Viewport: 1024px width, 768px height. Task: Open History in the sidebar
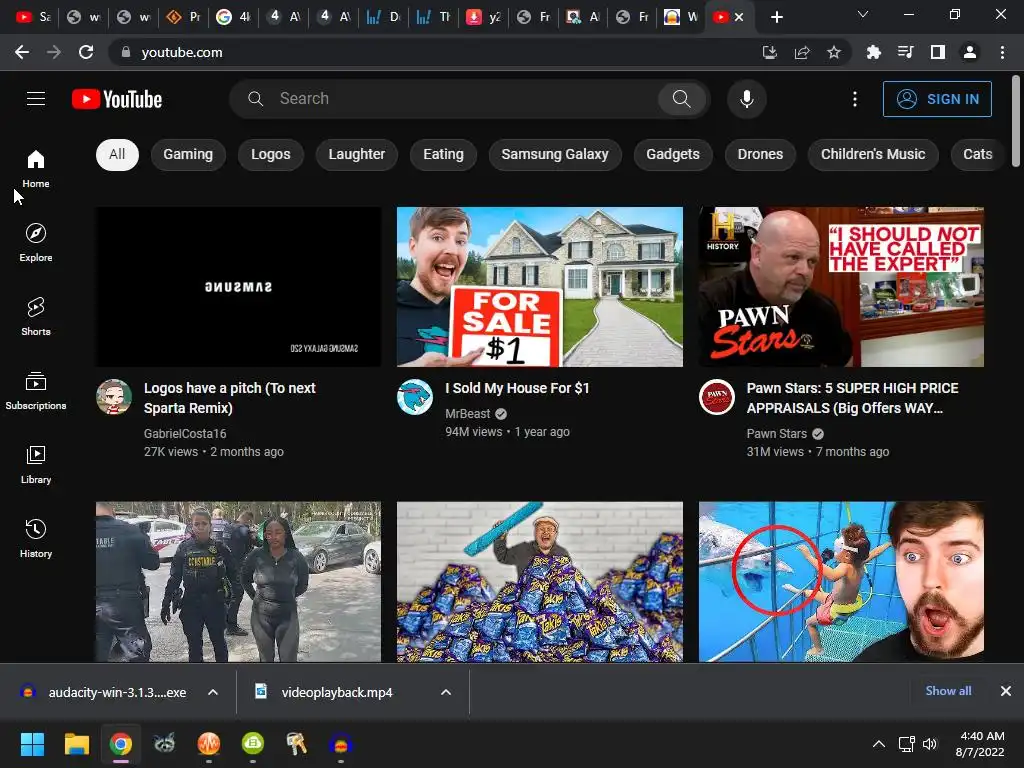tap(36, 539)
